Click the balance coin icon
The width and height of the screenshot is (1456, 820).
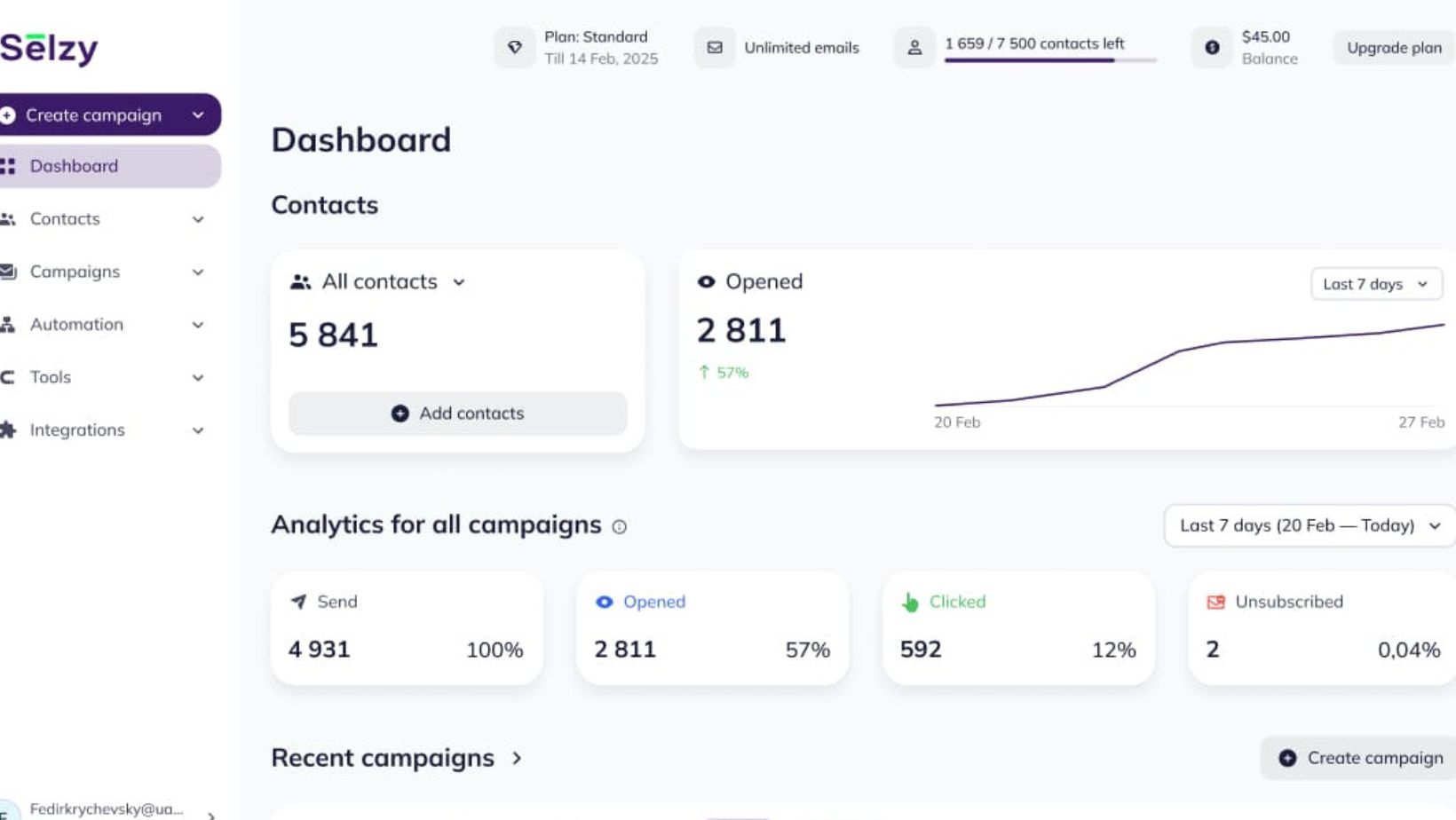(1212, 47)
